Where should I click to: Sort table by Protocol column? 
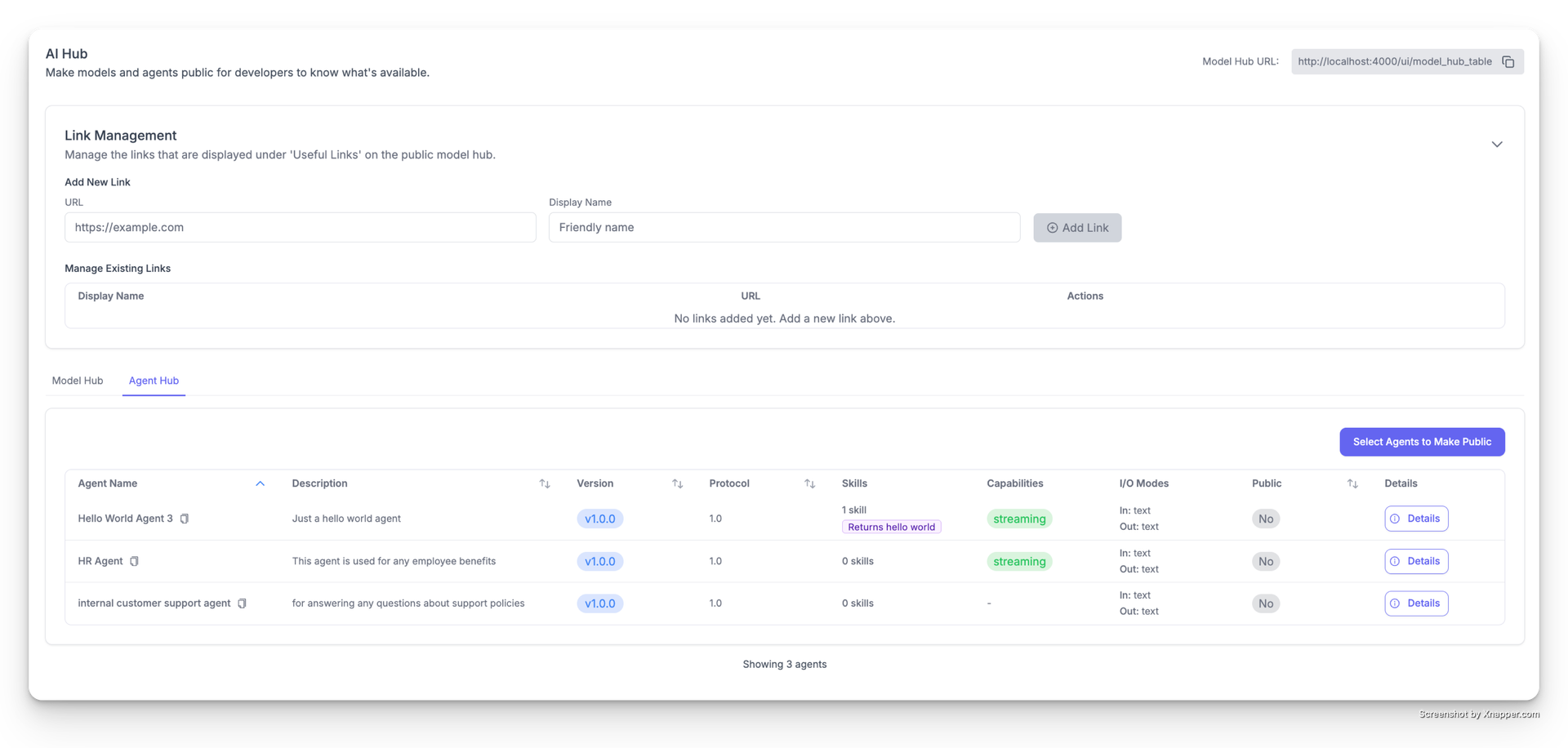point(809,483)
